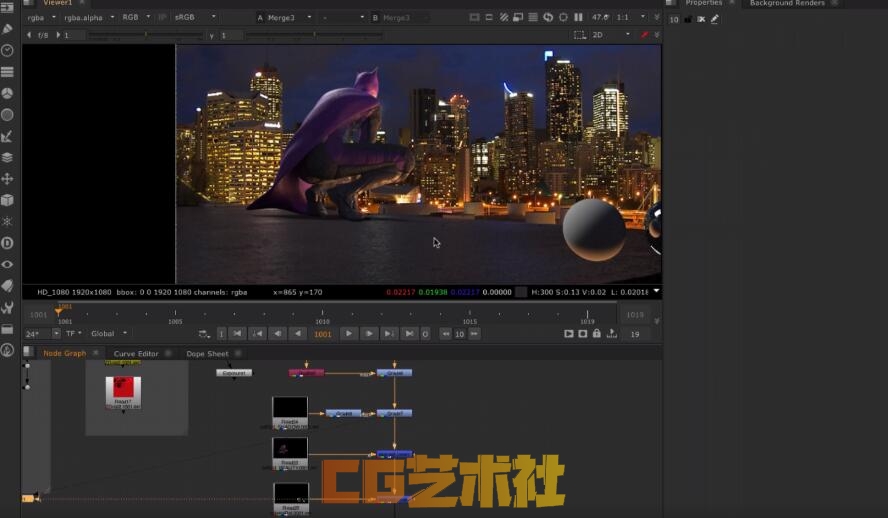Toggle the viewer ROI dashed-box icon

[580, 35]
